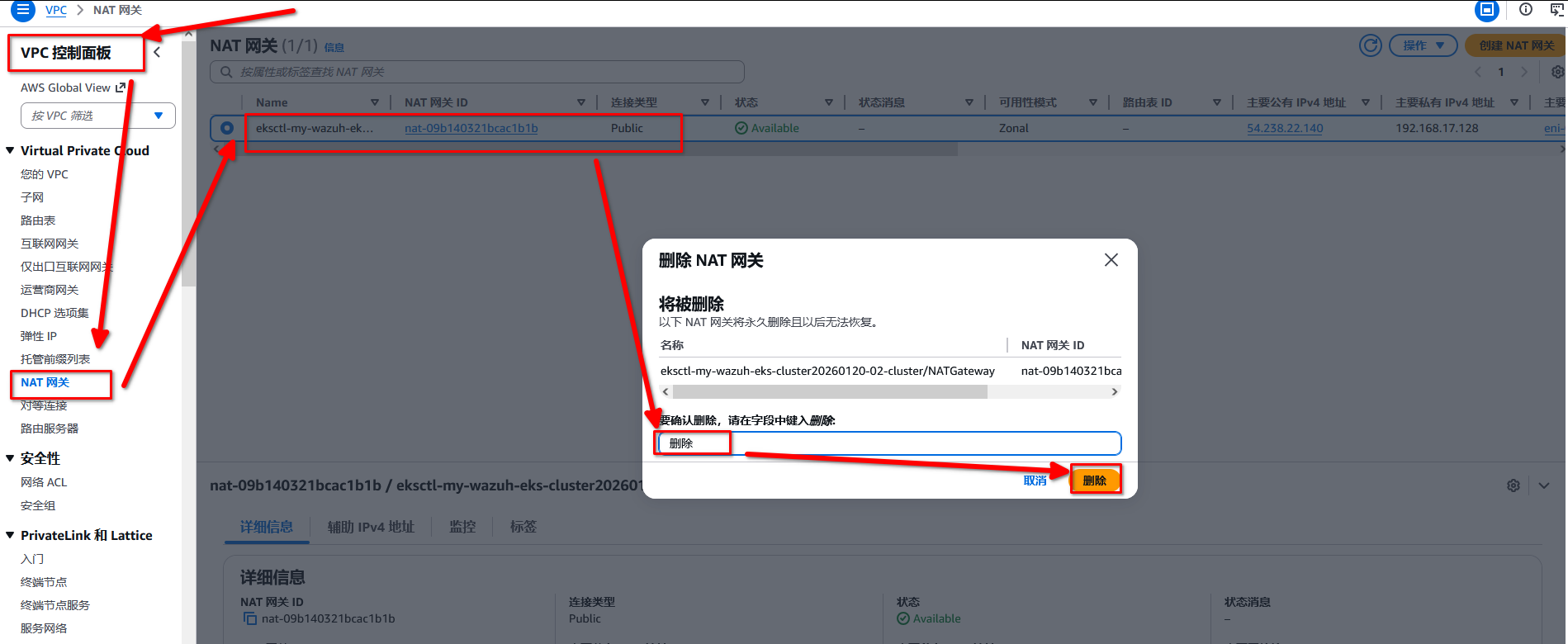Close the delete NAT gateway dialog
This screenshot has height=644, width=1568.
[1111, 260]
